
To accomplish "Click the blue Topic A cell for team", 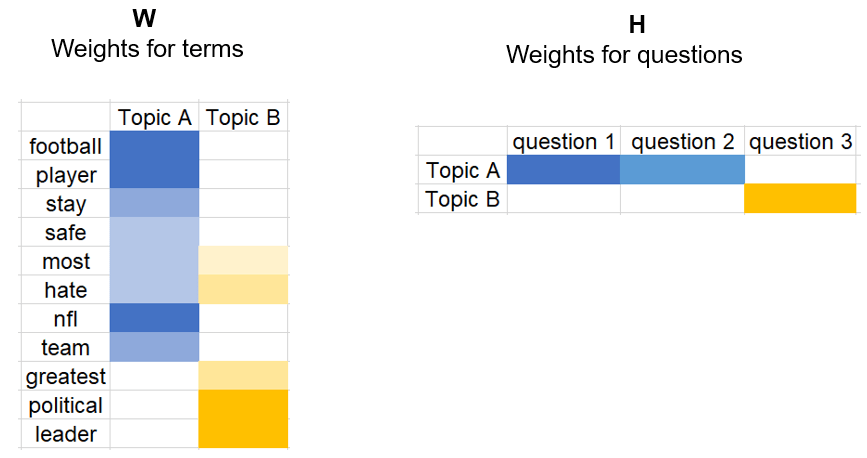I will pyautogui.click(x=154, y=348).
